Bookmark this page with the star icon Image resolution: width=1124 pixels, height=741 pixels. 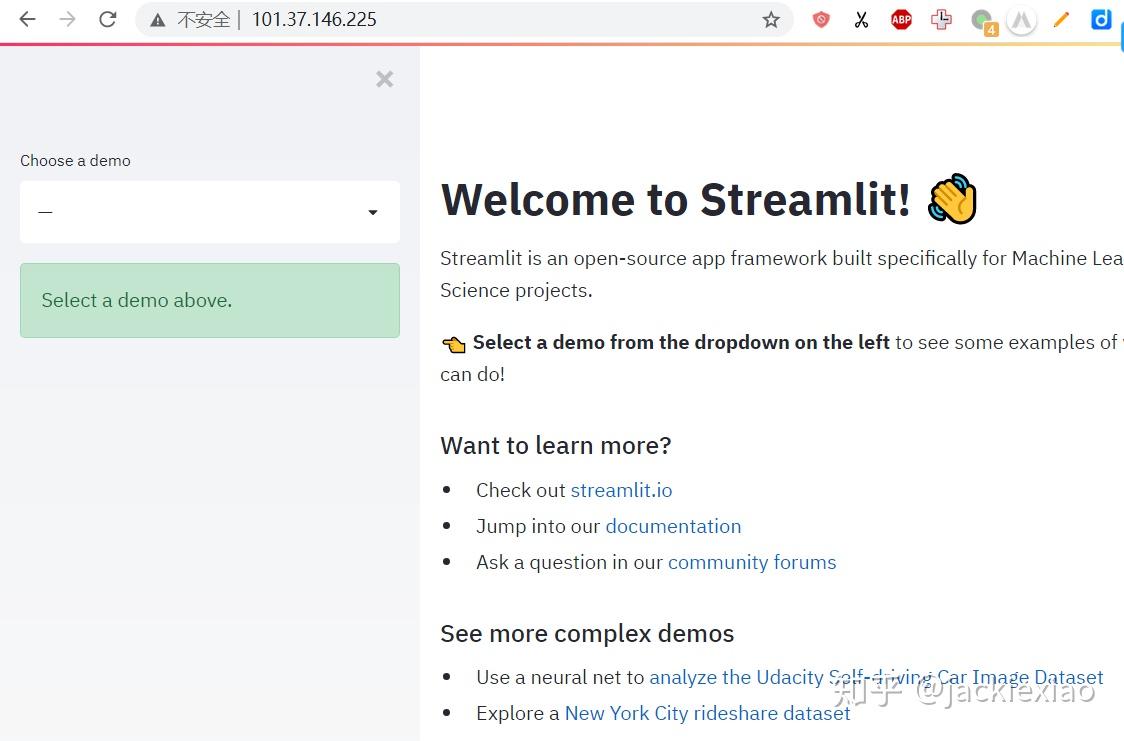pyautogui.click(x=771, y=19)
